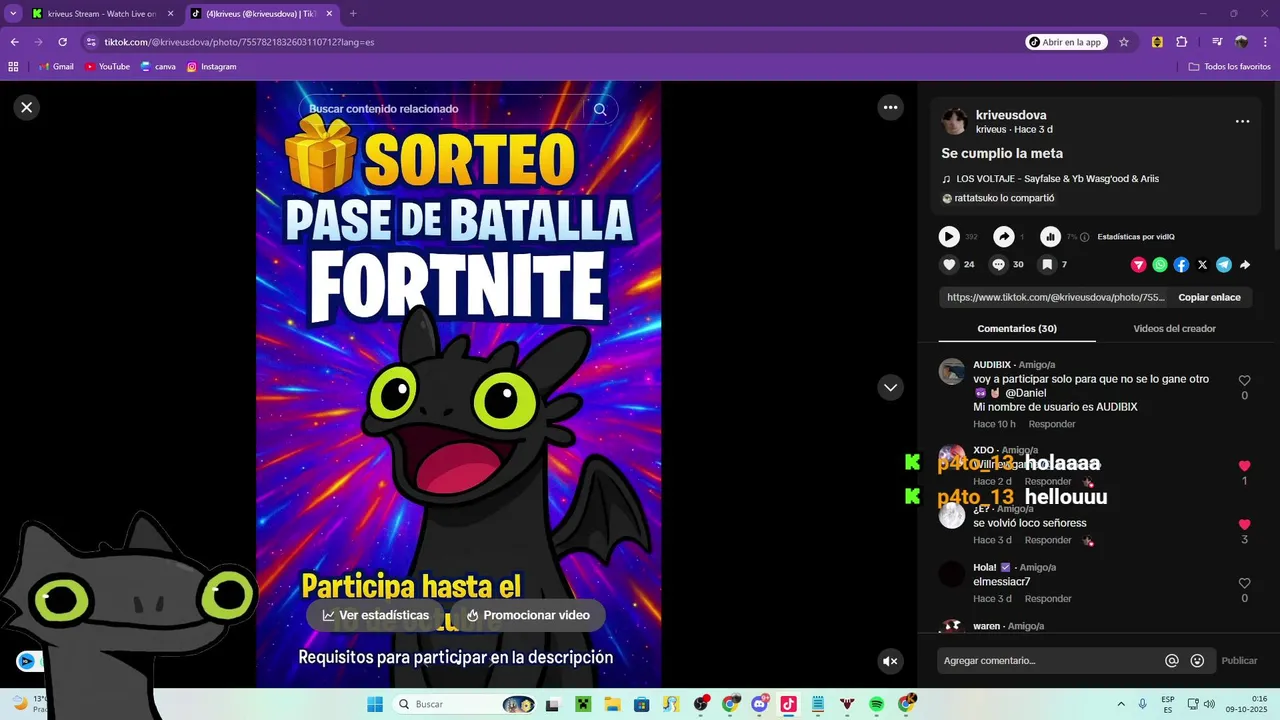This screenshot has width=1280, height=720.
Task: Switch to the 'Comentarios (30)' tab
Action: (x=1017, y=329)
